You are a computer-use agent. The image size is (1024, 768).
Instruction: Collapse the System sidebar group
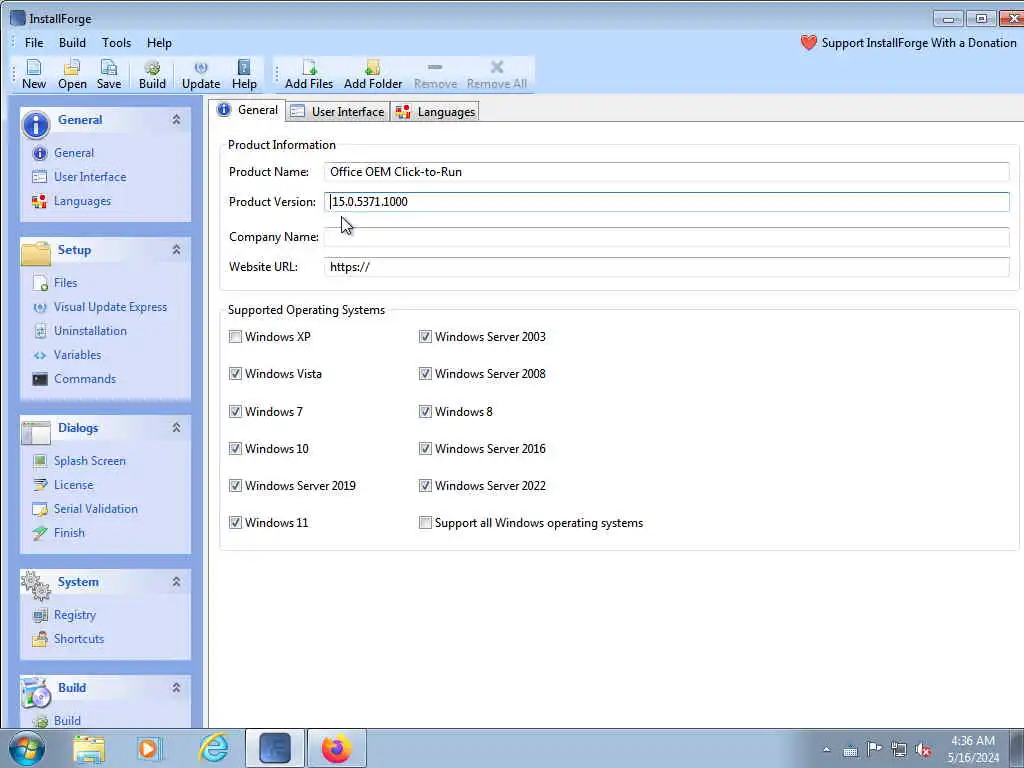point(176,581)
